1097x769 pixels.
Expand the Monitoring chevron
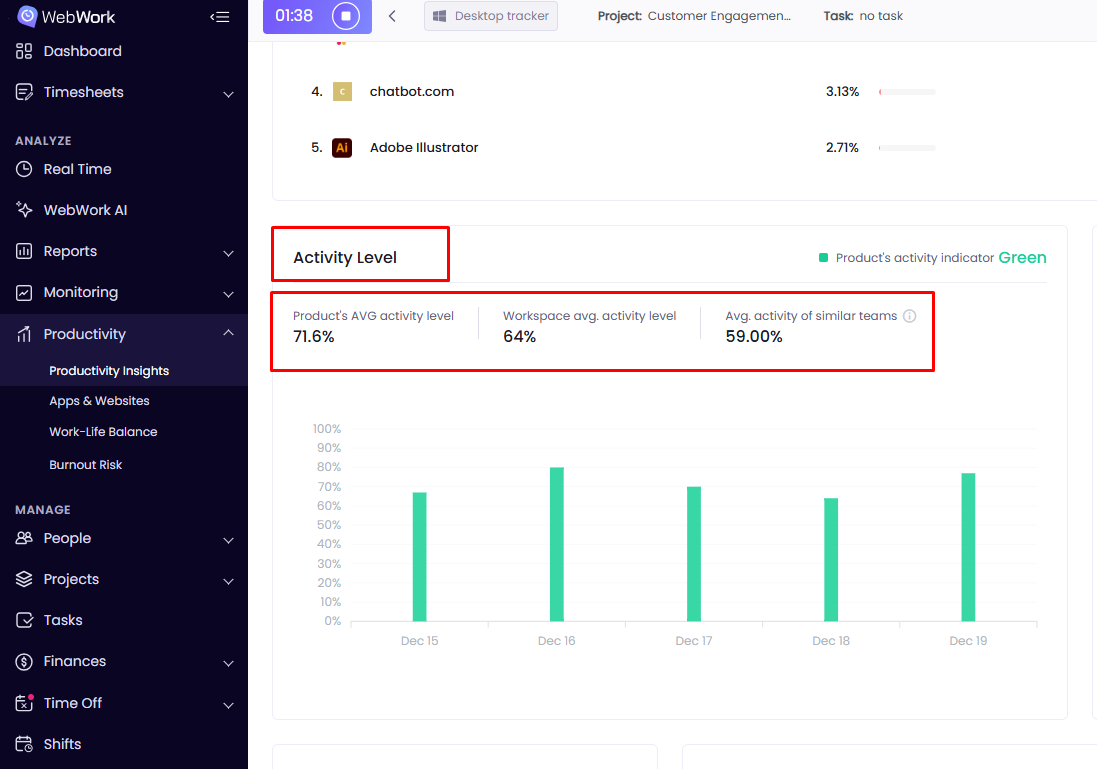[x=228, y=294]
